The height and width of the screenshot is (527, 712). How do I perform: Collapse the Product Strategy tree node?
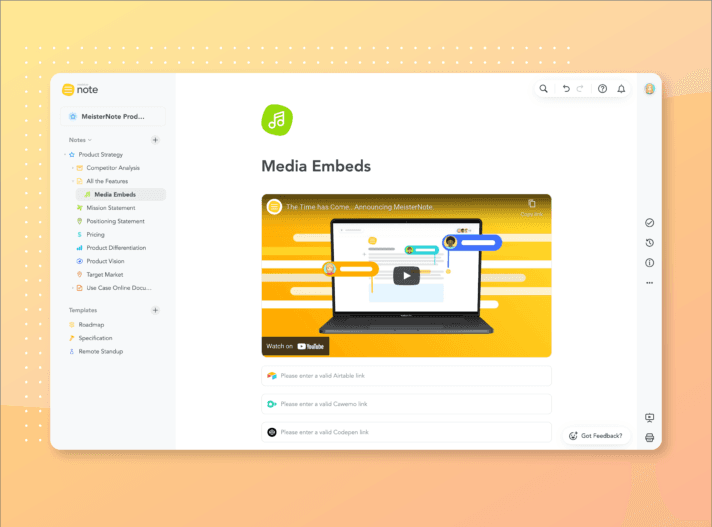[65, 155]
